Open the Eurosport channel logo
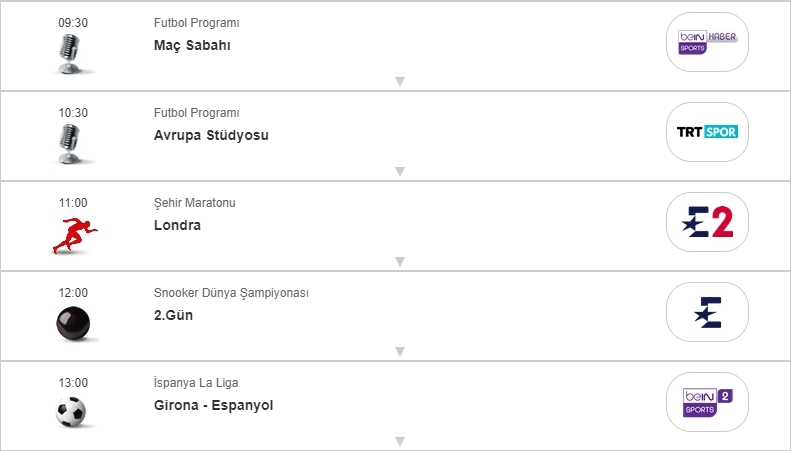Viewport: 792px width, 451px height. click(x=707, y=312)
